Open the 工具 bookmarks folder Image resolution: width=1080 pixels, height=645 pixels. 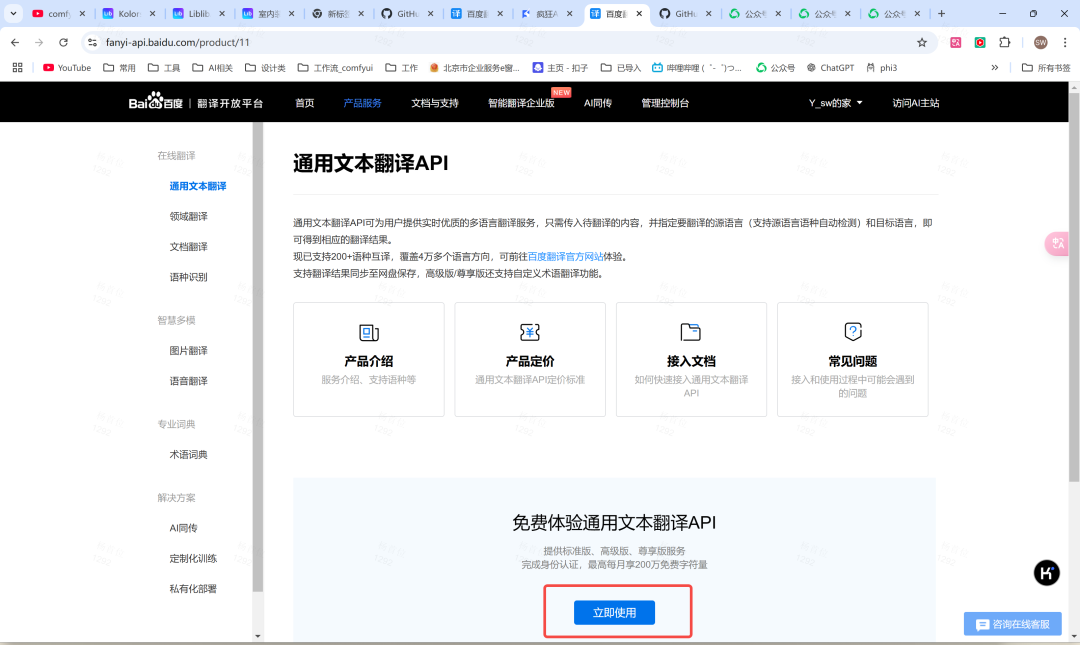point(164,68)
